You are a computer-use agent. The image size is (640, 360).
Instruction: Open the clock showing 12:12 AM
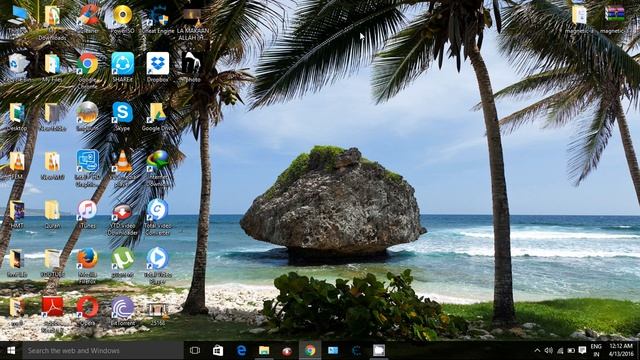tap(621, 350)
